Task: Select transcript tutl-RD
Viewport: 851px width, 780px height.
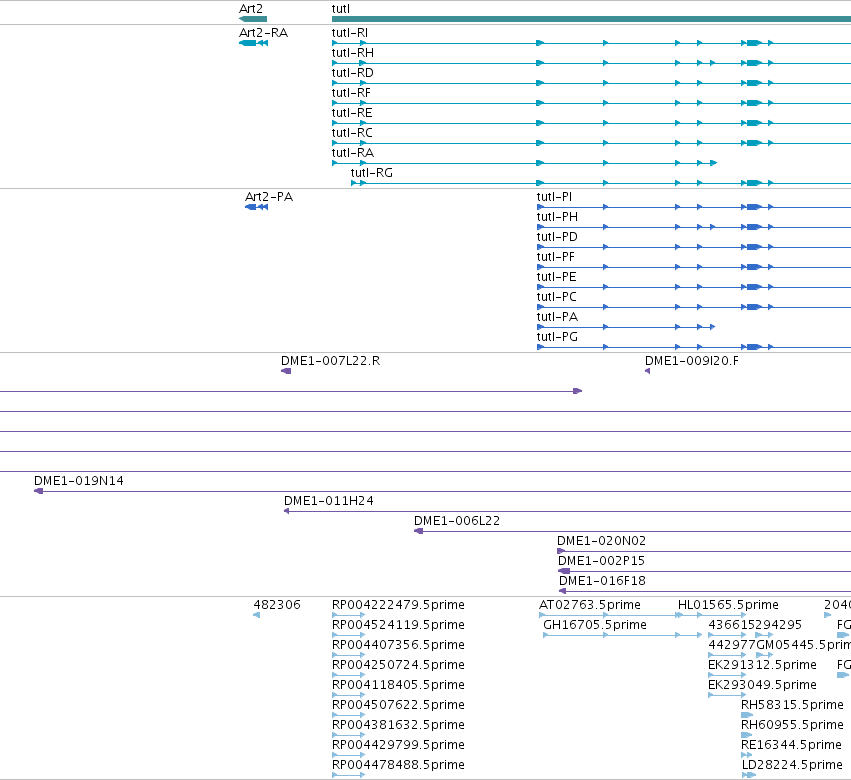Action: tap(353, 73)
